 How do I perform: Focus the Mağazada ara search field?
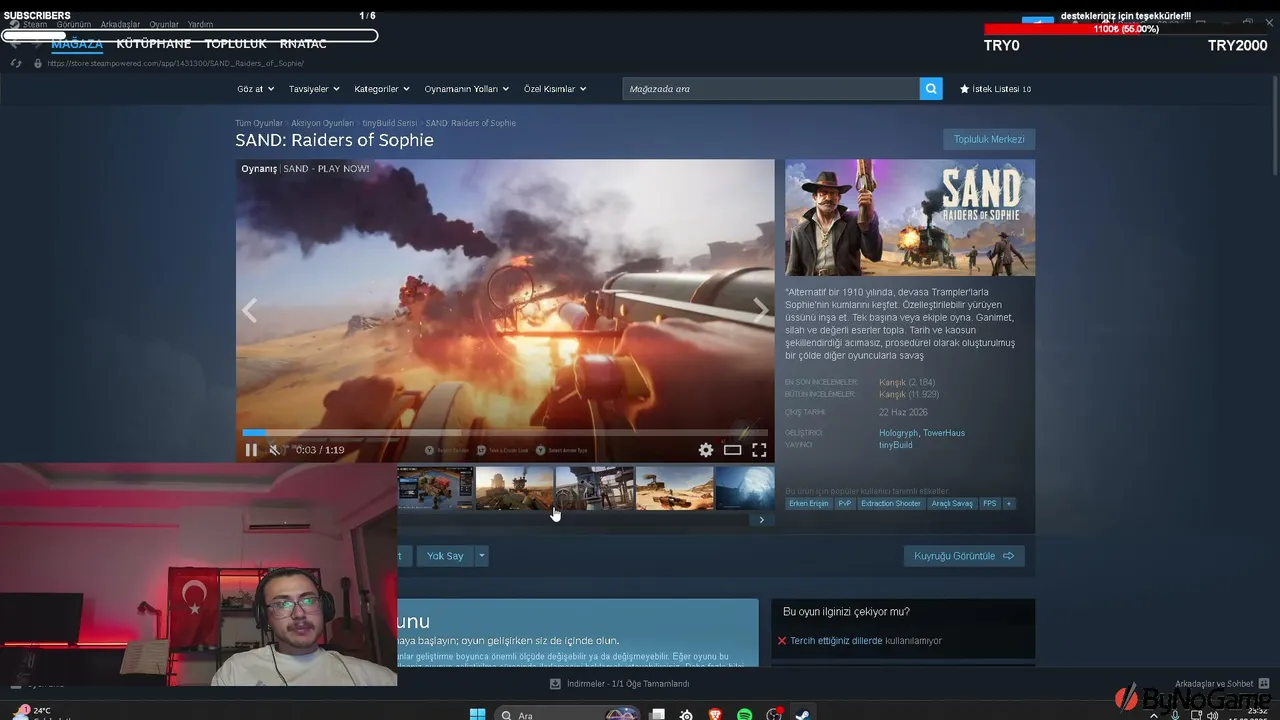tap(771, 89)
